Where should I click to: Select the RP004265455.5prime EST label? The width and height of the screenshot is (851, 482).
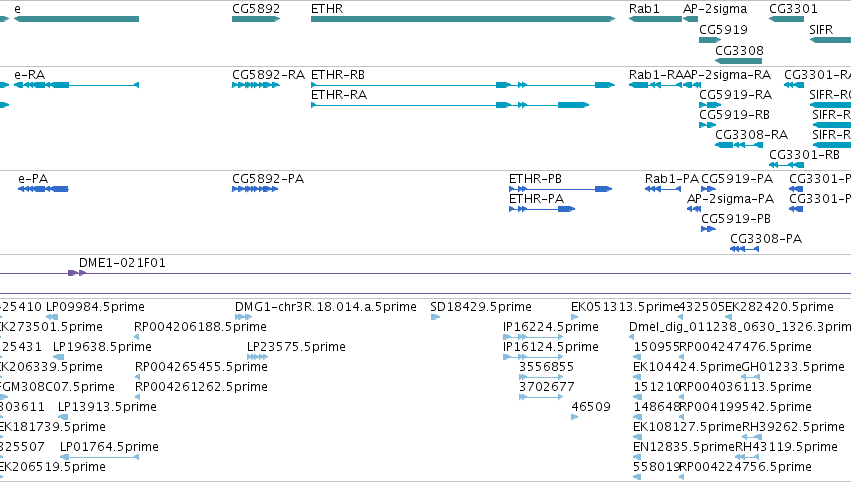click(x=201, y=367)
